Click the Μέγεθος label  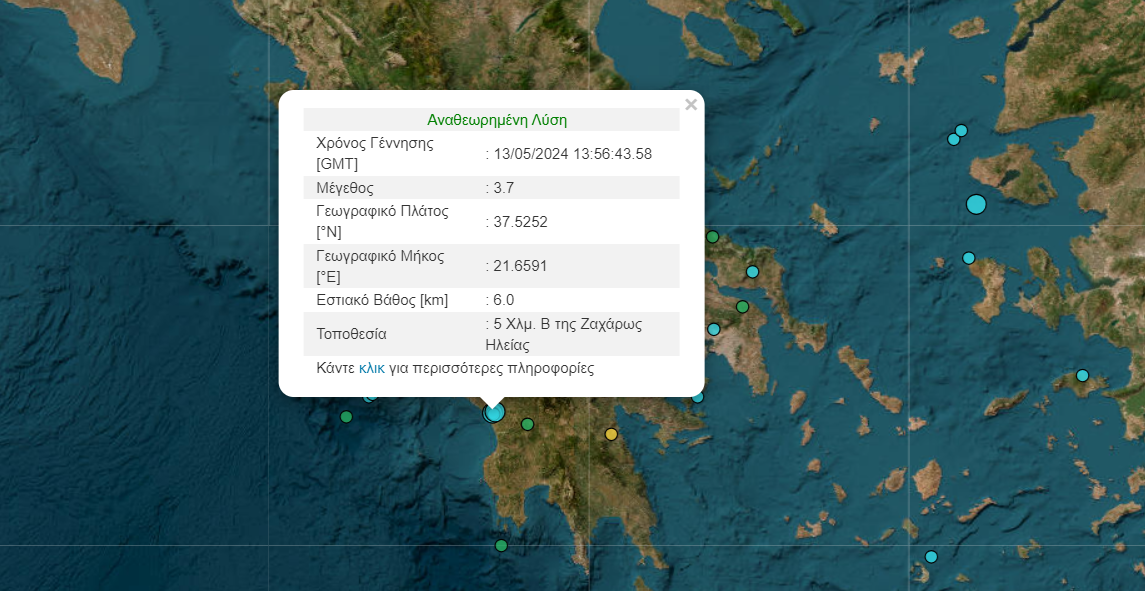pyautogui.click(x=345, y=188)
